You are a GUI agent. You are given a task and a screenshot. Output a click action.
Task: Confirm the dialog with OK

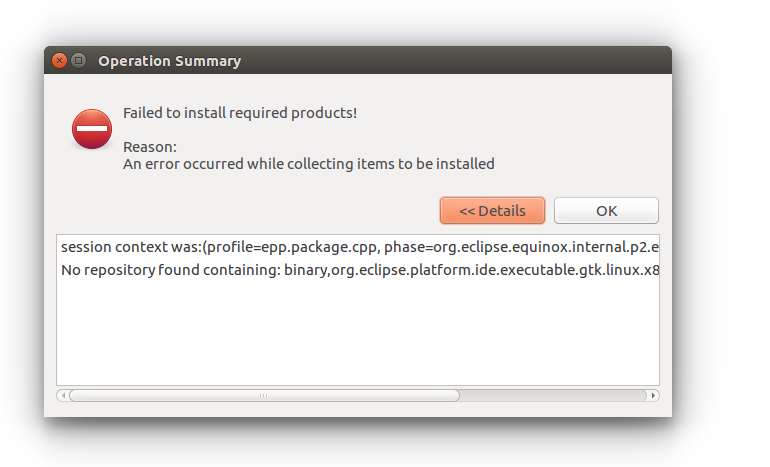click(x=606, y=211)
